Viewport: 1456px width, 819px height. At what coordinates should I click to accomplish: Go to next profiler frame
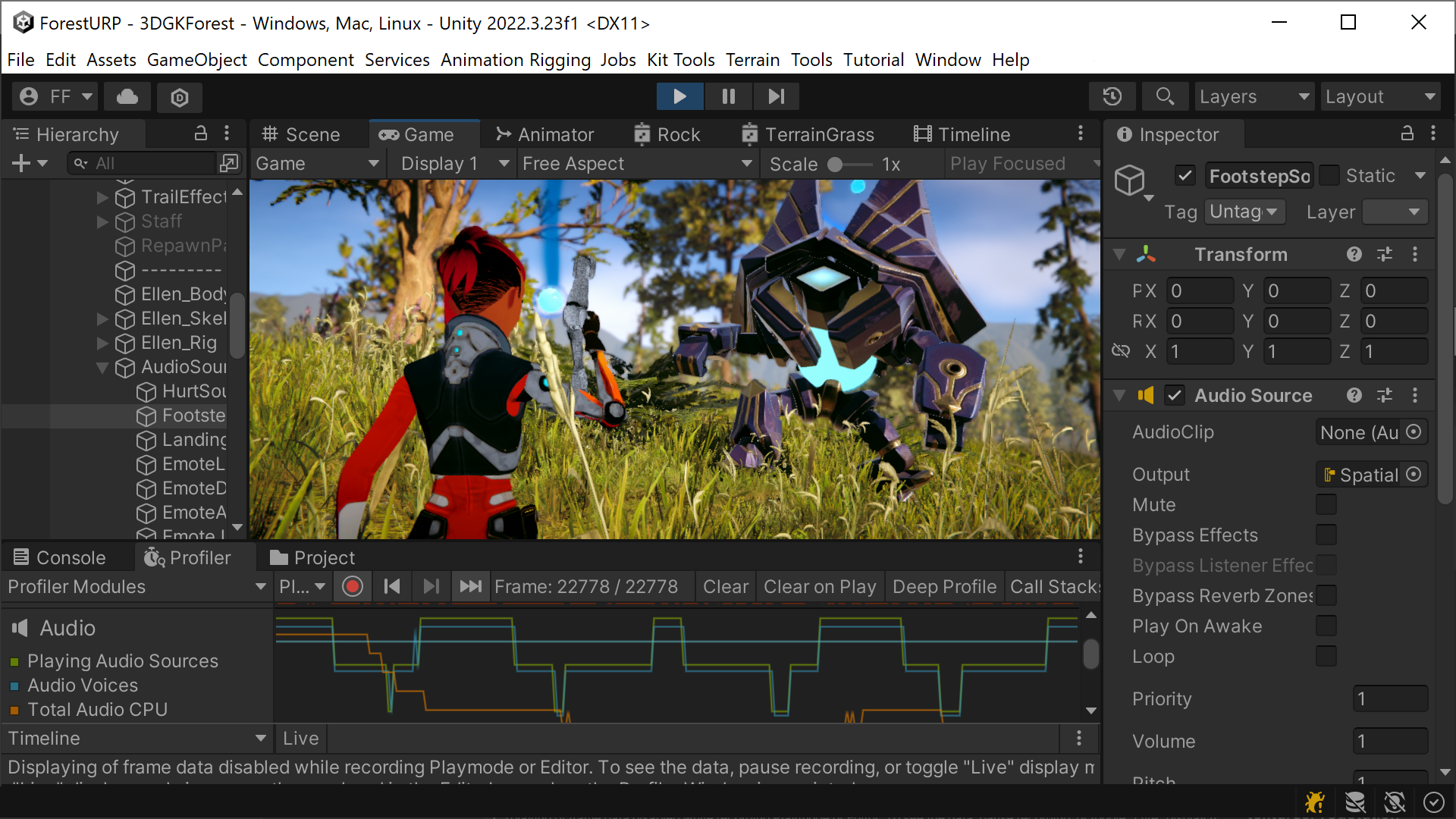(x=431, y=586)
